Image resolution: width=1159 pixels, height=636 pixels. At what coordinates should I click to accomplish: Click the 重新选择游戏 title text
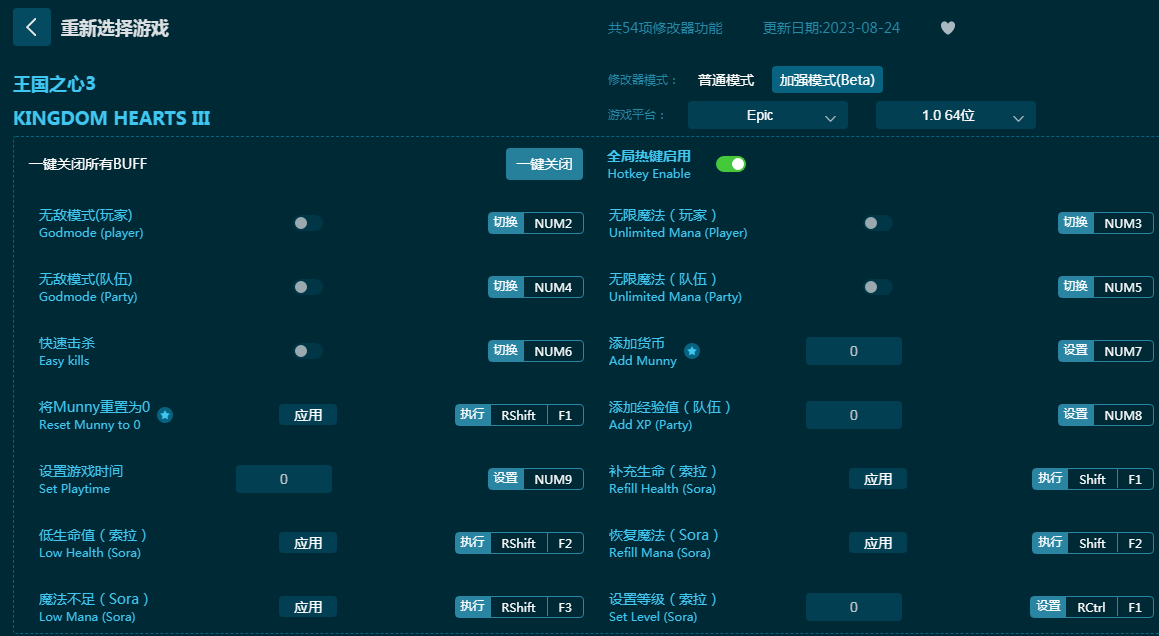[x=115, y=28]
